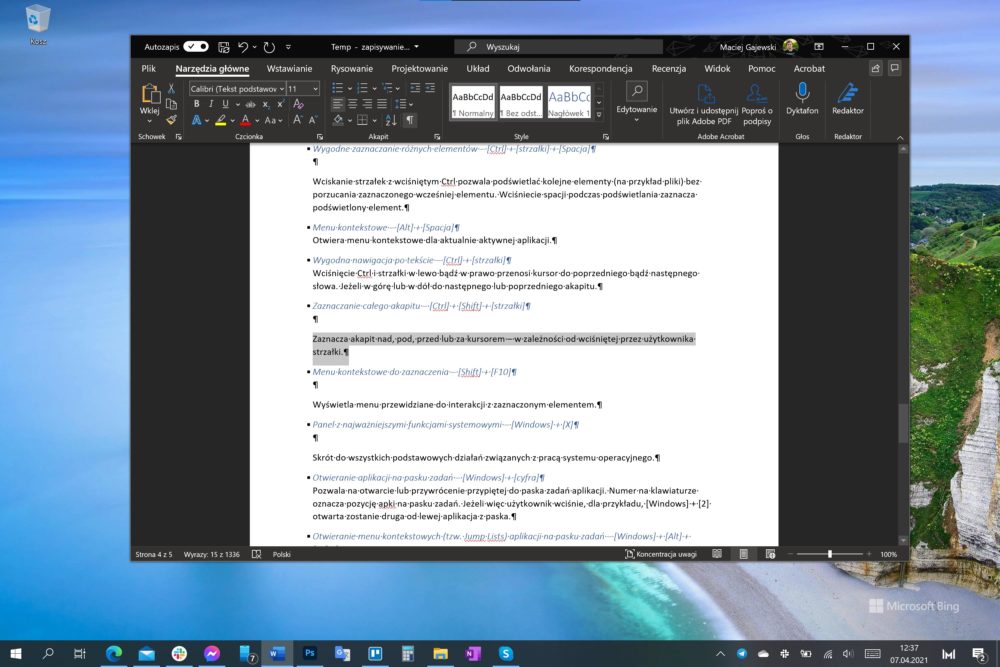The image size is (1000, 667).
Task: Clear all formatting icon
Action: click(x=298, y=104)
